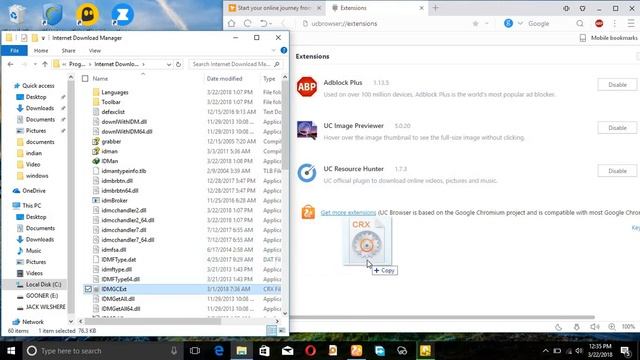Open Explorer help icon

click(x=284, y=50)
